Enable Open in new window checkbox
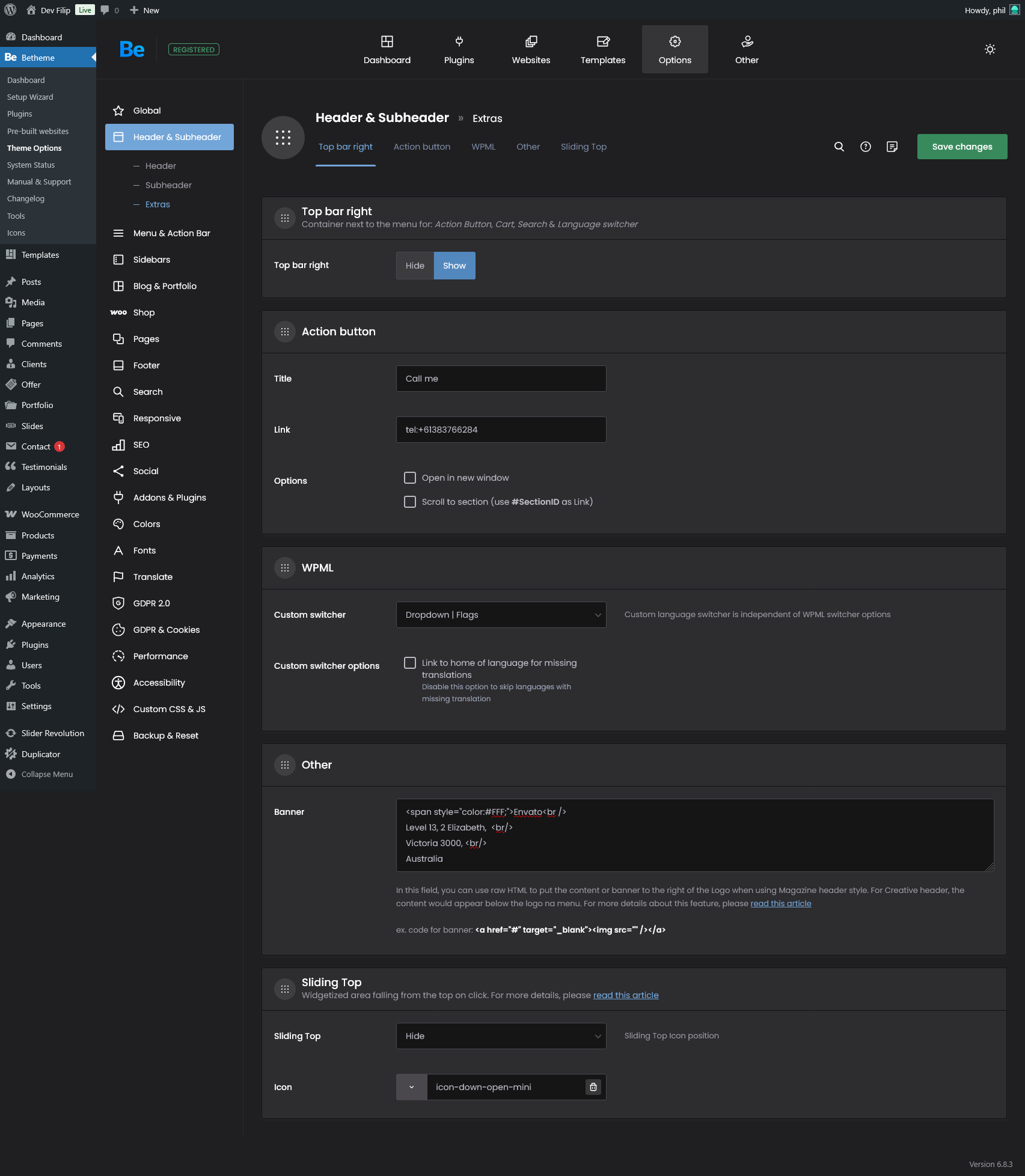The image size is (1025, 1176). [410, 478]
